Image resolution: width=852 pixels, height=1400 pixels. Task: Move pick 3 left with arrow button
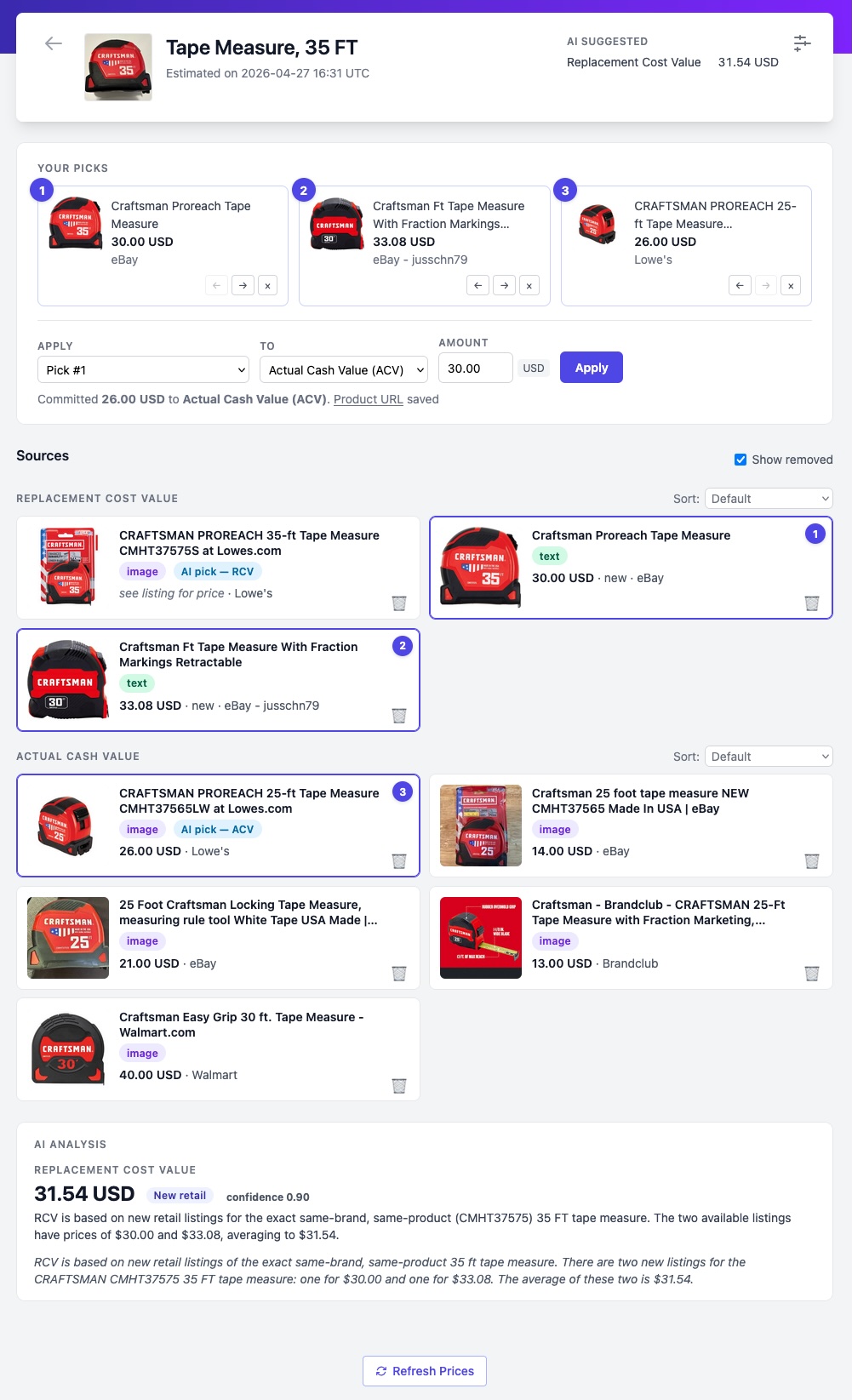740,286
